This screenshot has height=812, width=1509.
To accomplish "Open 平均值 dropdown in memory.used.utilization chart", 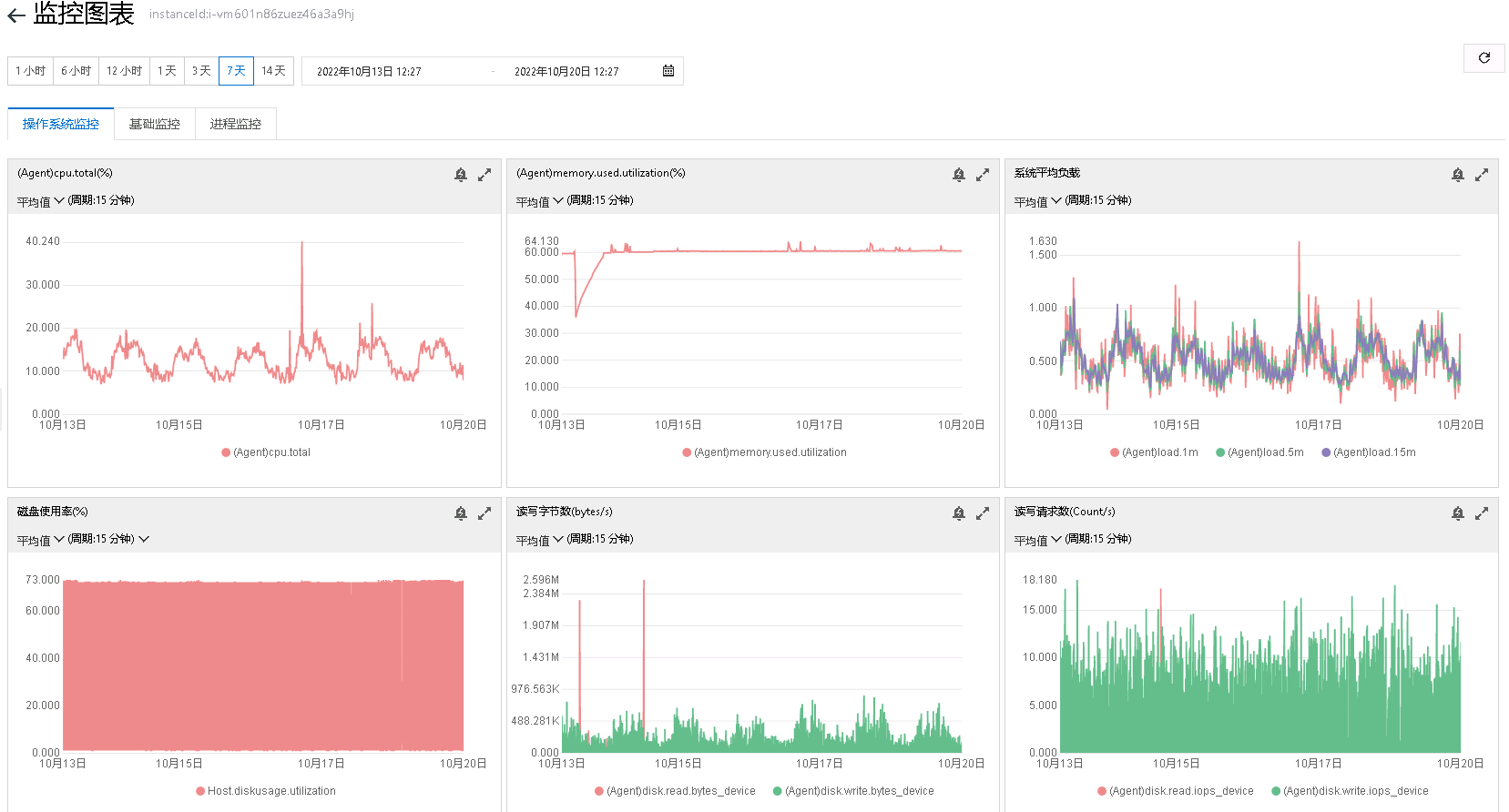I will [x=539, y=201].
